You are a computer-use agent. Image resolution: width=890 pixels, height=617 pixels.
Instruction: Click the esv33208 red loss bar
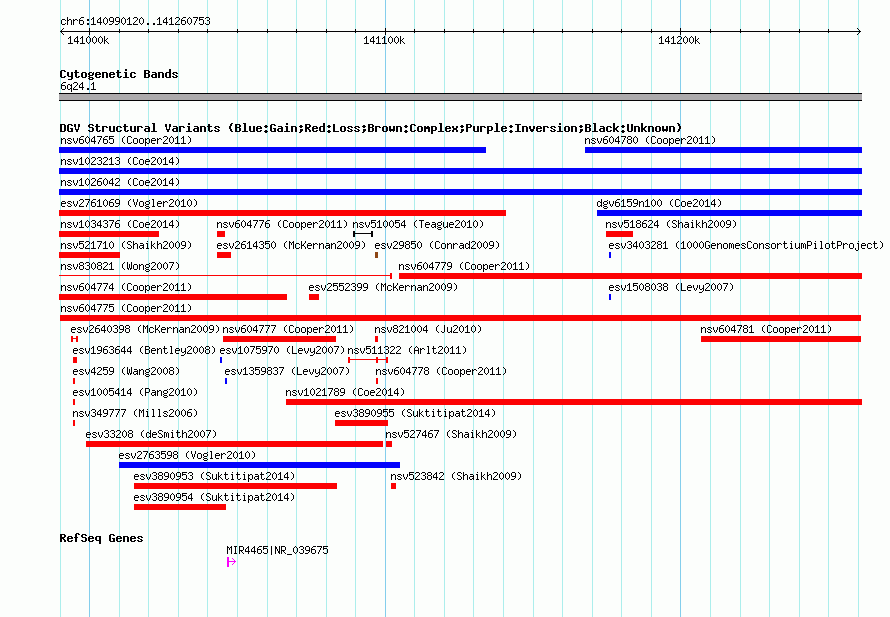(x=234, y=444)
